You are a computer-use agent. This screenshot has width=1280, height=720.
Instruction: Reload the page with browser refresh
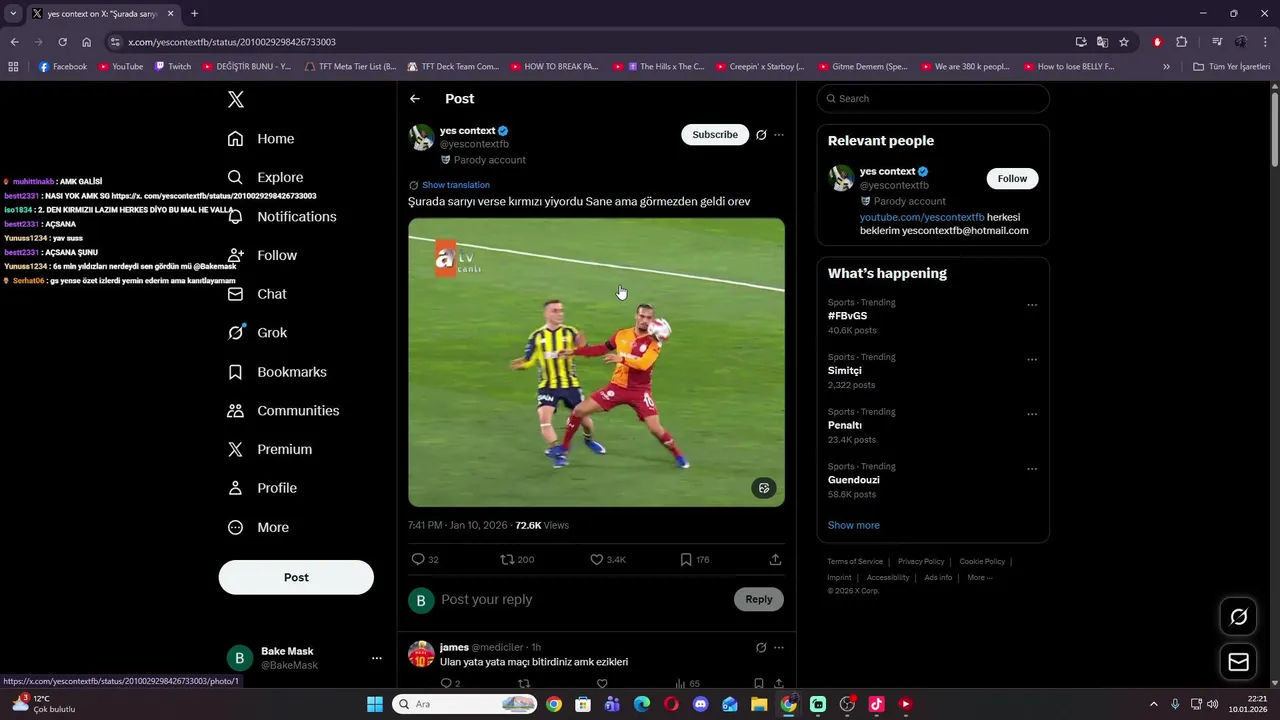click(62, 42)
